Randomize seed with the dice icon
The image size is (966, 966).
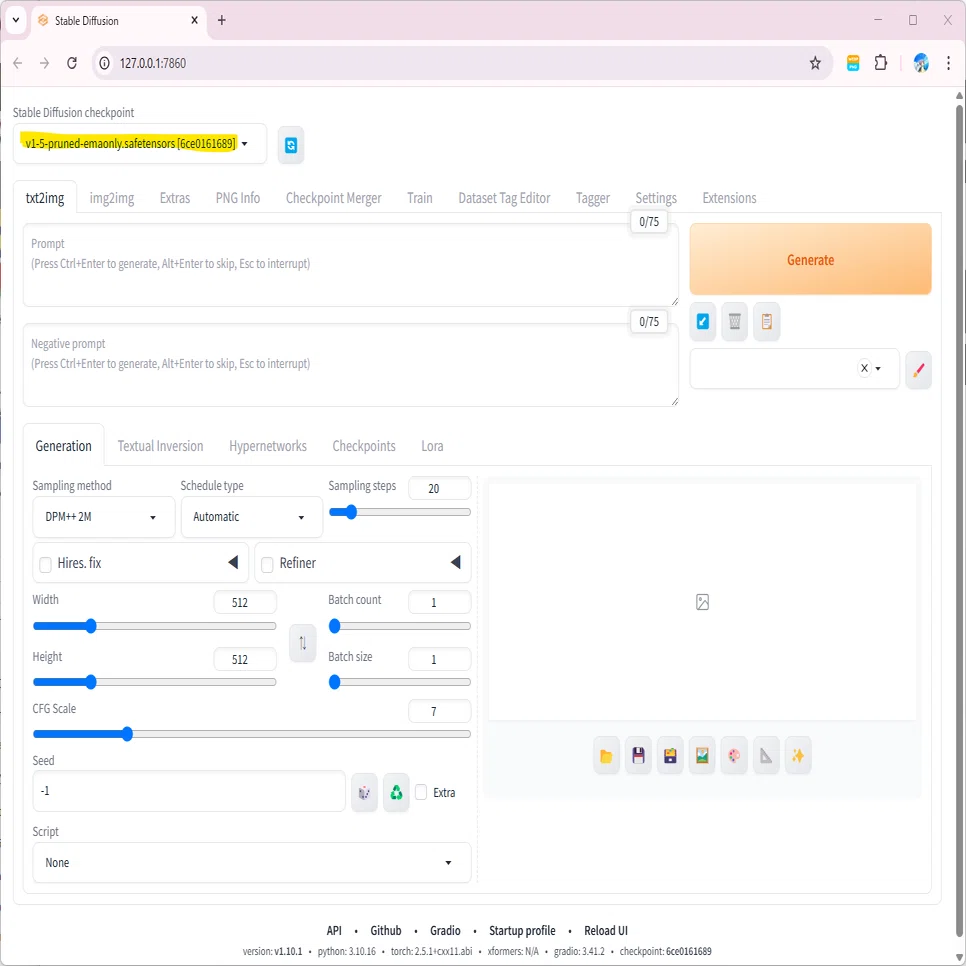click(364, 792)
